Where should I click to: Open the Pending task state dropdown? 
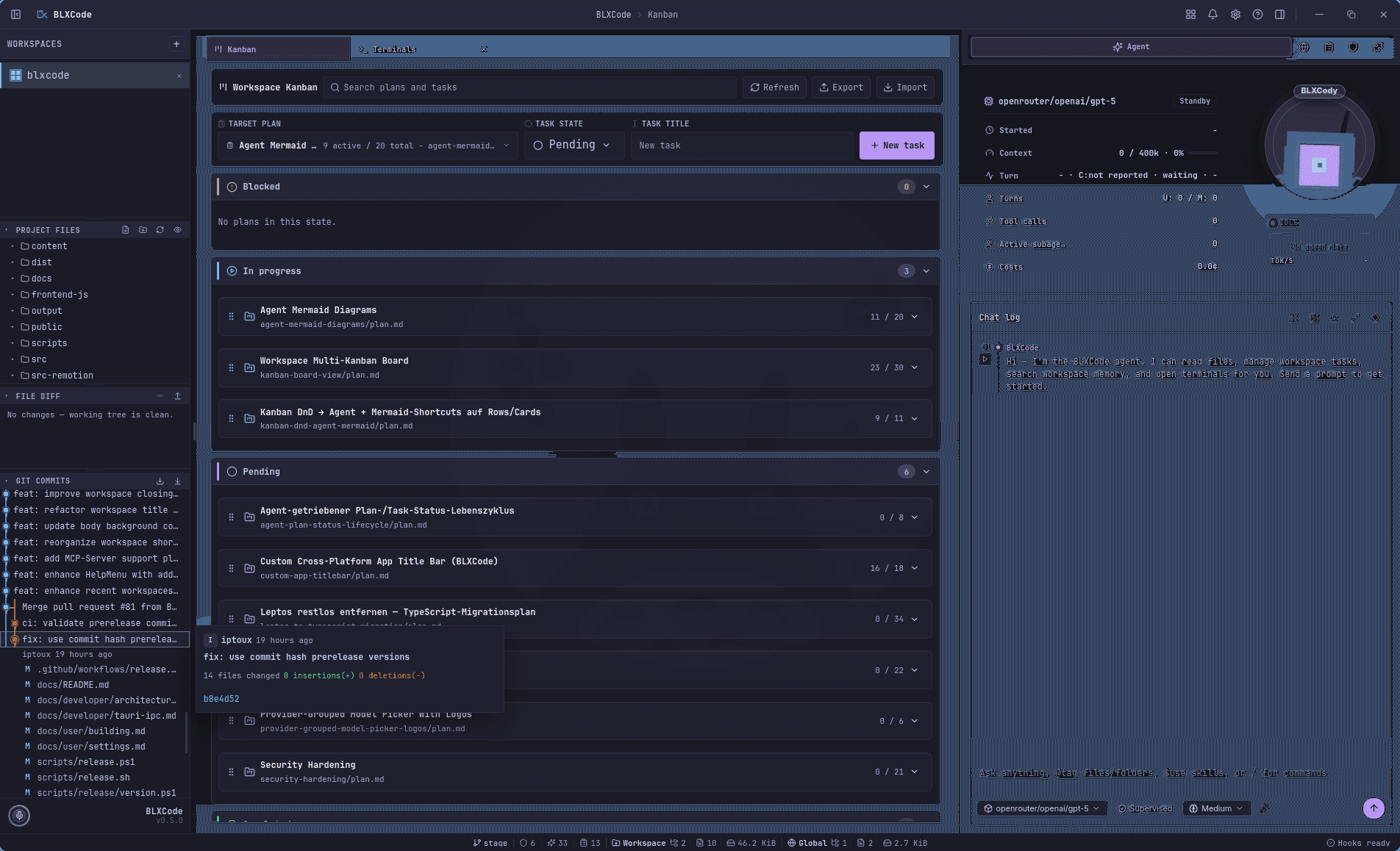[x=574, y=146]
